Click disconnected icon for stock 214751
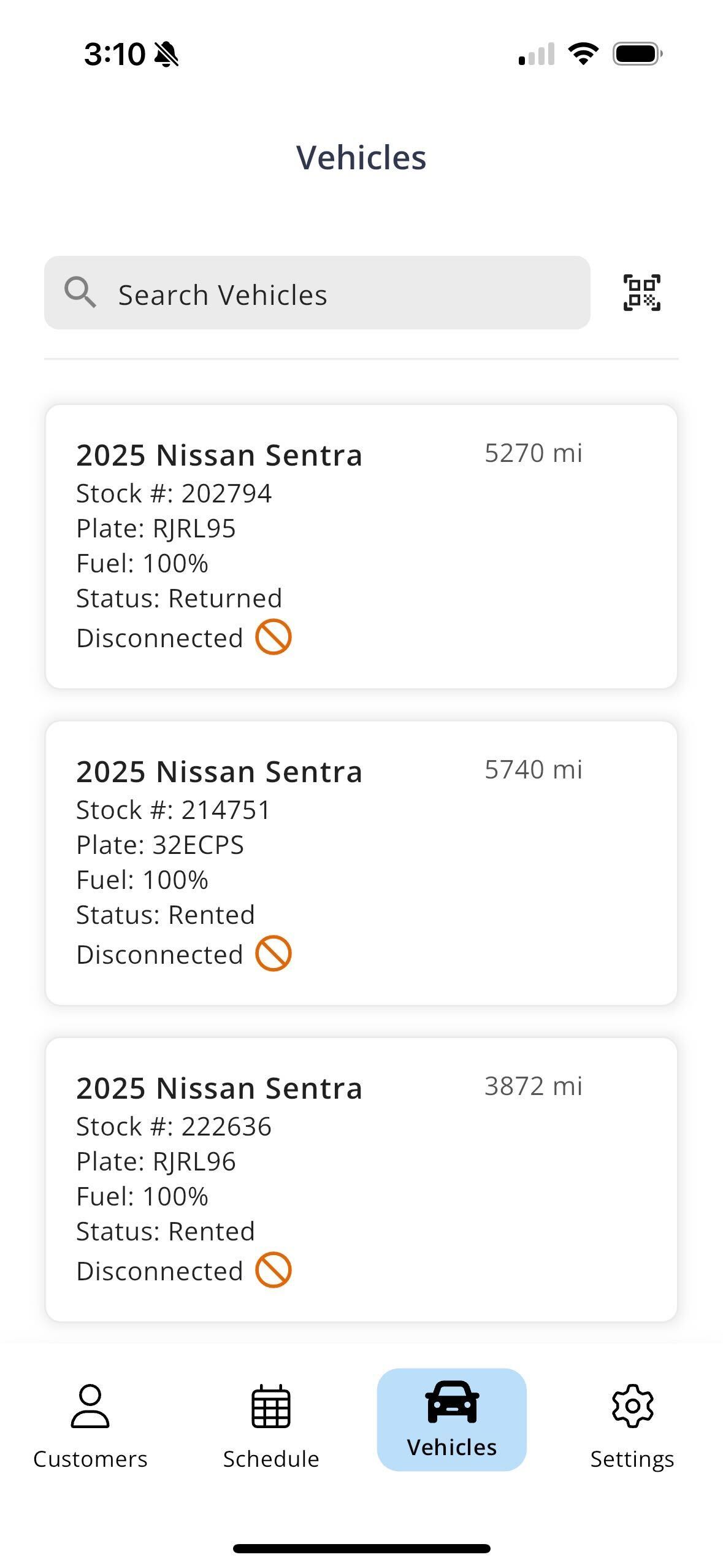Image resolution: width=723 pixels, height=1568 pixels. point(274,953)
